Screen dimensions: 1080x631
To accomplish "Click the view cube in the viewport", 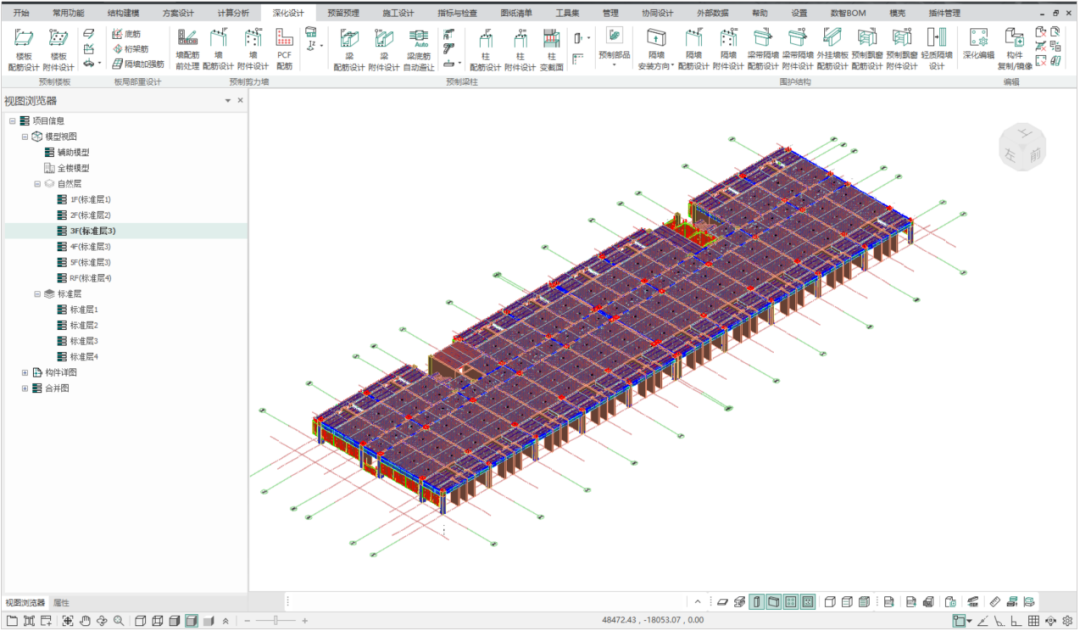I will coord(1022,147).
